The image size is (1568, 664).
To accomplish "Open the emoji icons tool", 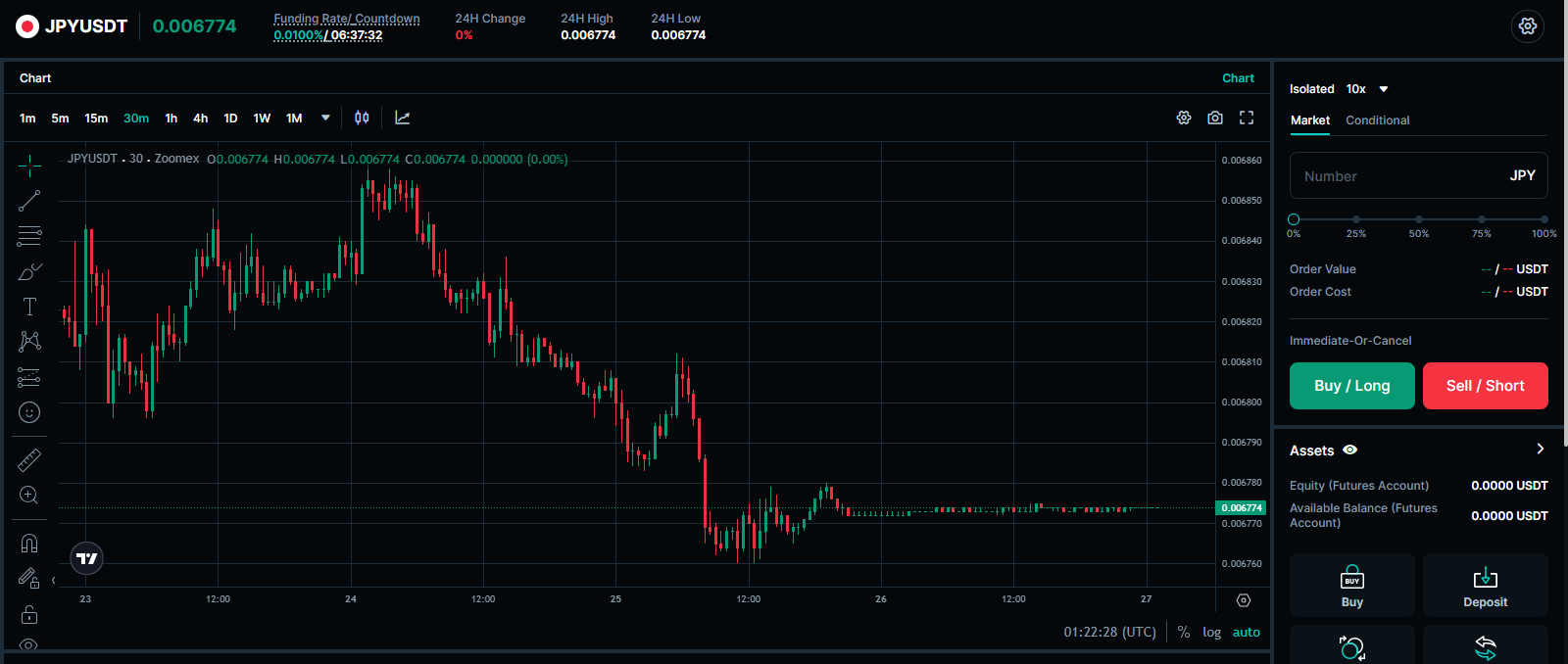I will (29, 412).
